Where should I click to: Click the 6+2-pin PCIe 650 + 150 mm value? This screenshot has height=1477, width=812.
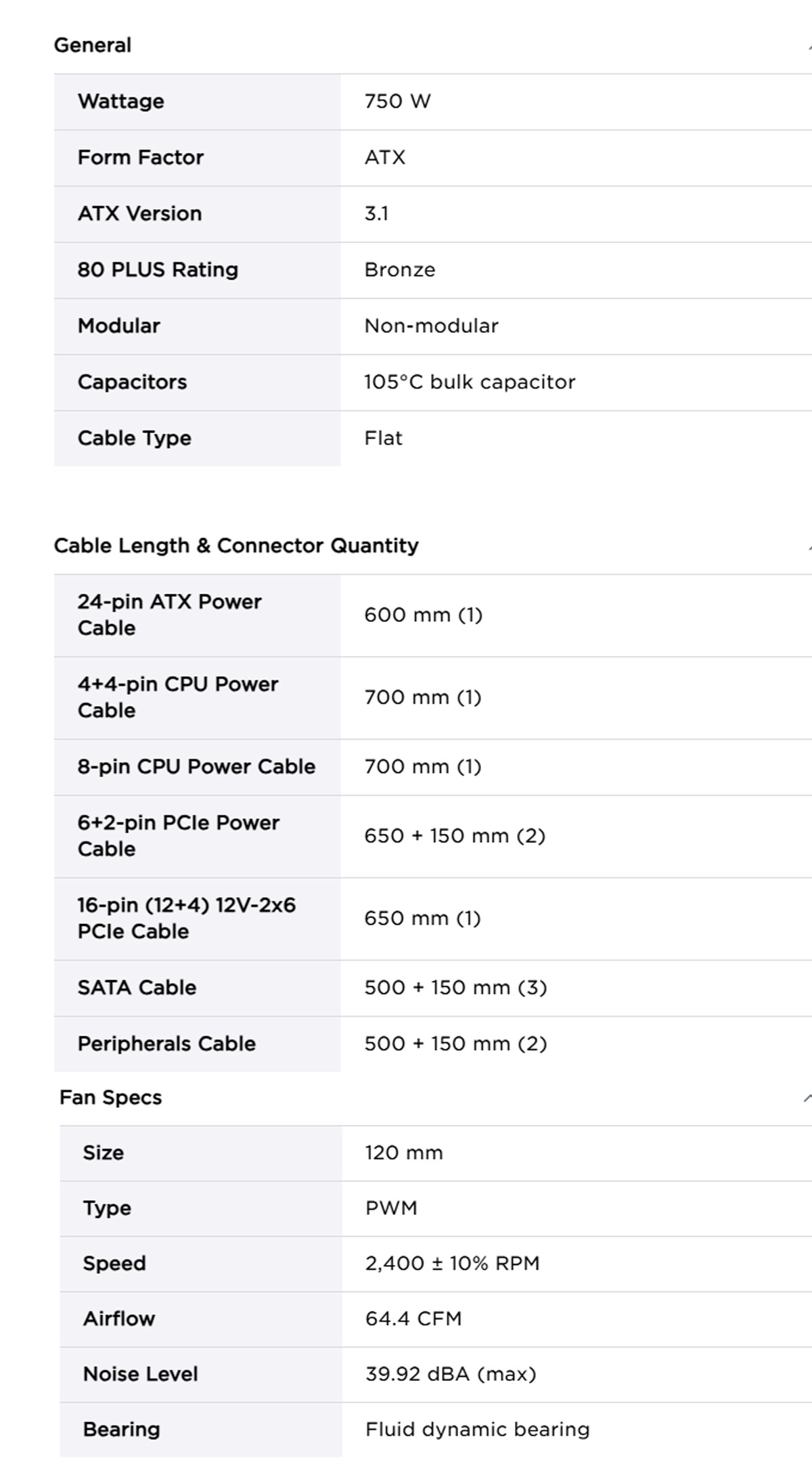pos(455,836)
